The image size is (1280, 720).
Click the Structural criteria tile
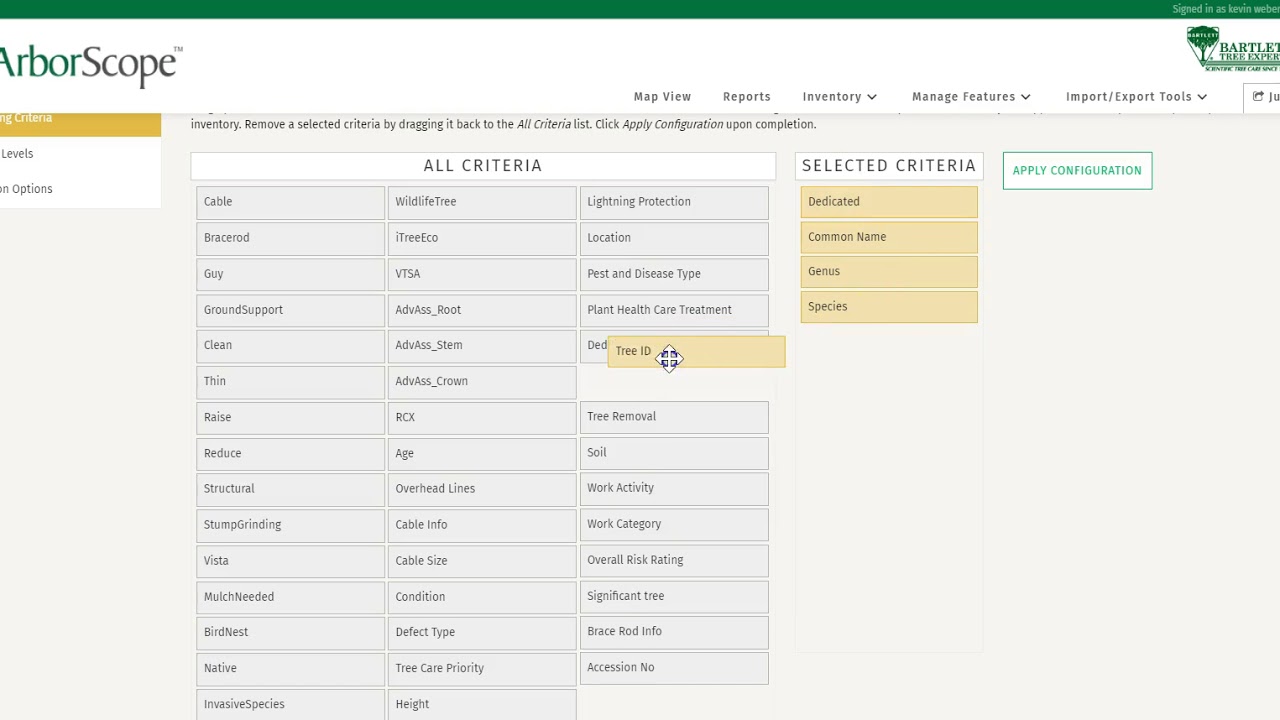pyautogui.click(x=290, y=489)
